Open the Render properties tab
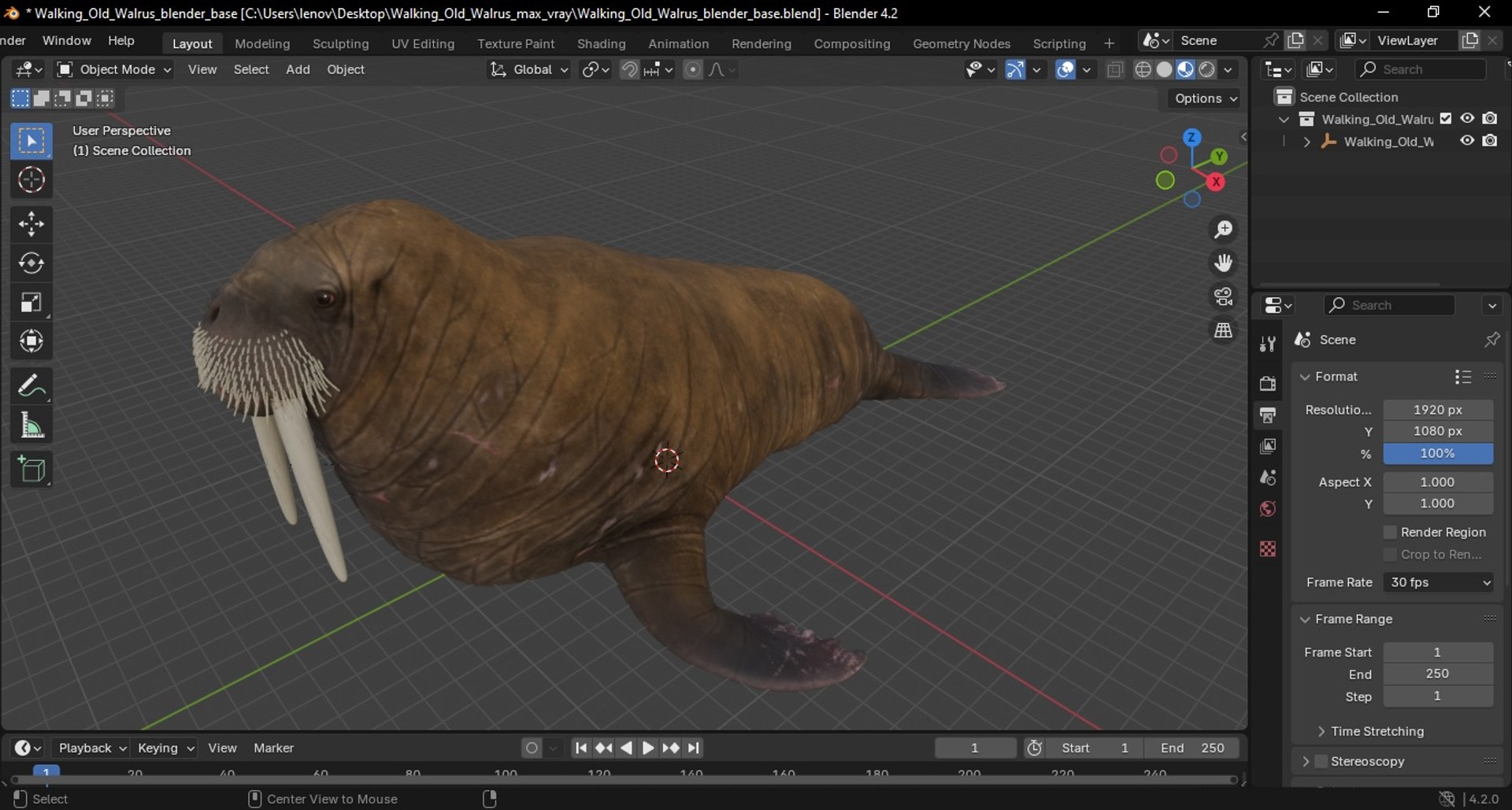 coord(1267,383)
